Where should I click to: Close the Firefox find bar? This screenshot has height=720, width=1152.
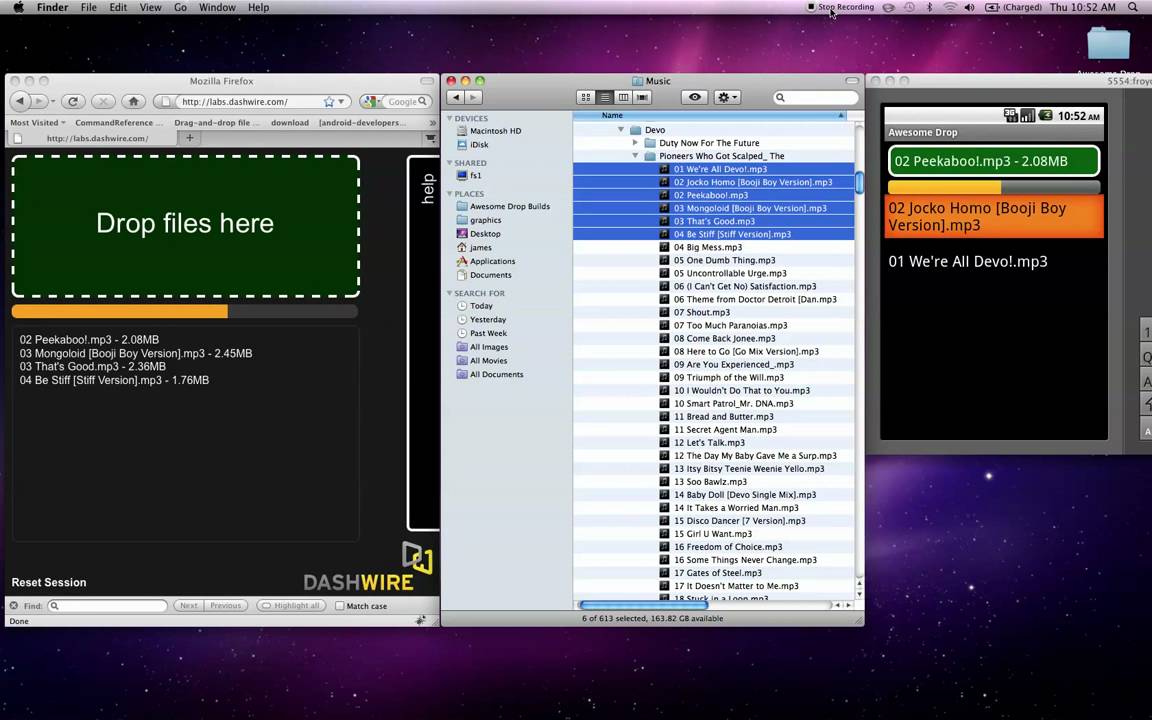[13, 605]
